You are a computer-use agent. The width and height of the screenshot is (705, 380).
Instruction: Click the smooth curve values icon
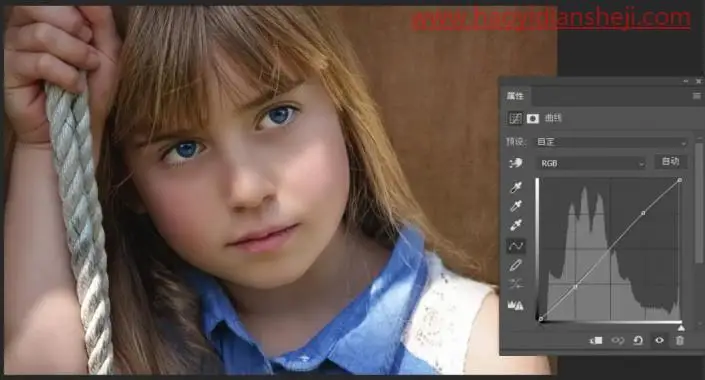pos(516,284)
